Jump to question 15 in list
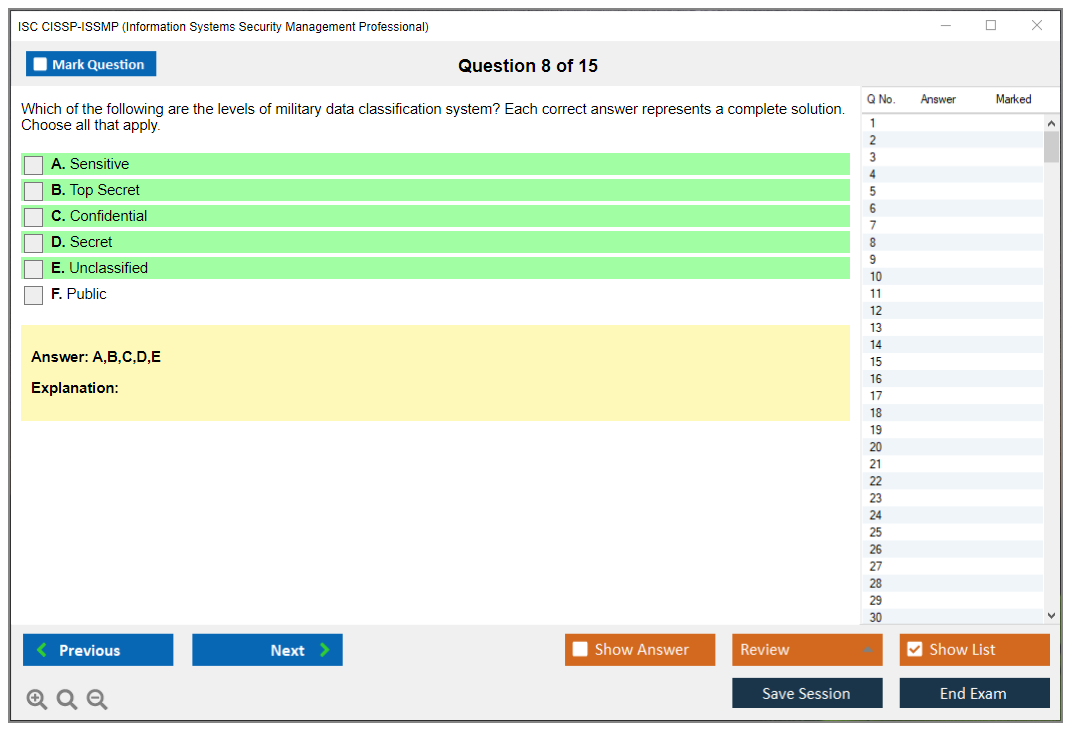The width and height of the screenshot is (1075, 735). pos(876,362)
